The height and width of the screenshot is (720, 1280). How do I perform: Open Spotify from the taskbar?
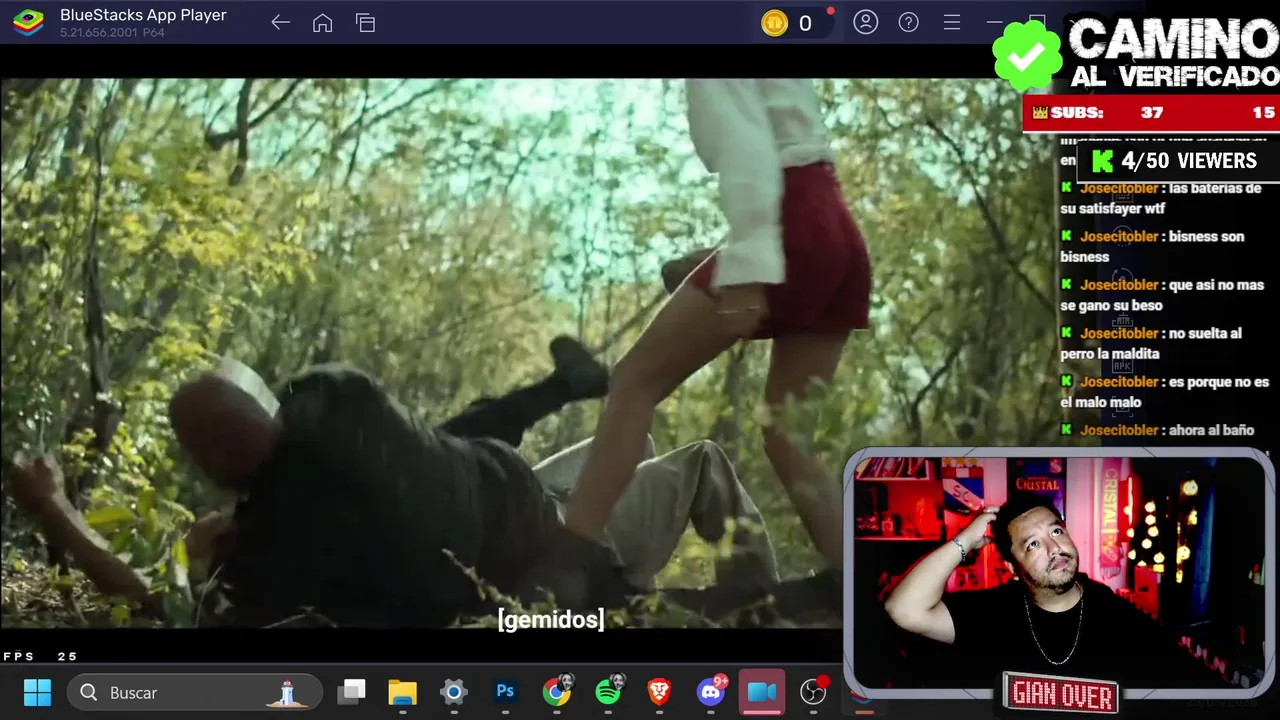(x=609, y=691)
